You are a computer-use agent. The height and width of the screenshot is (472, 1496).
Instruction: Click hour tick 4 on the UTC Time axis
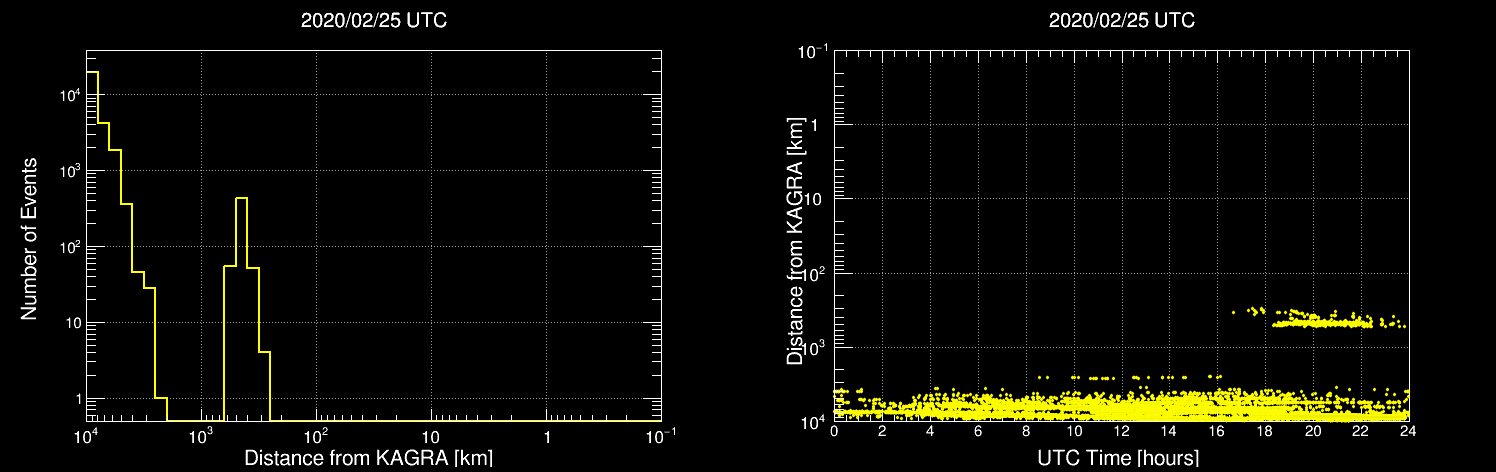(x=930, y=432)
